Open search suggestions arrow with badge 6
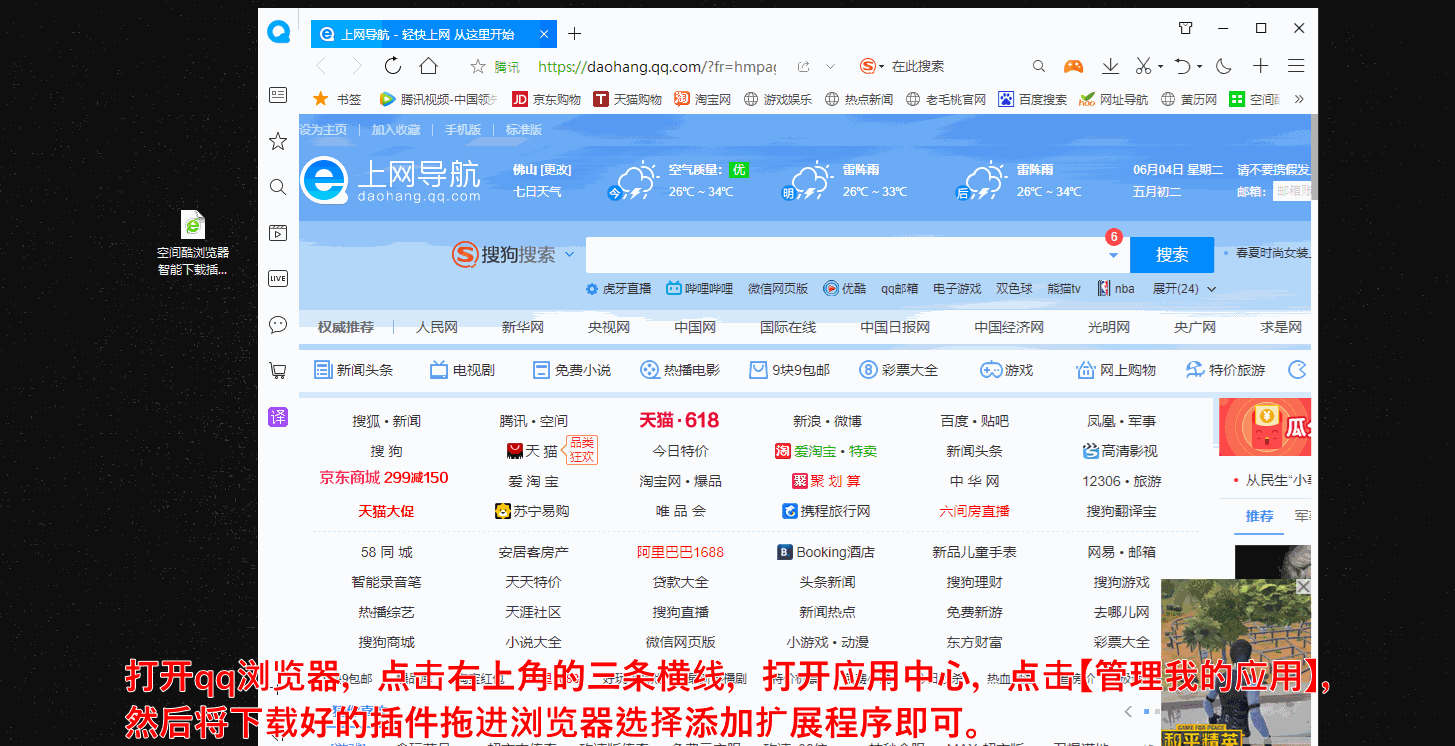The height and width of the screenshot is (746, 1455). click(x=1113, y=255)
